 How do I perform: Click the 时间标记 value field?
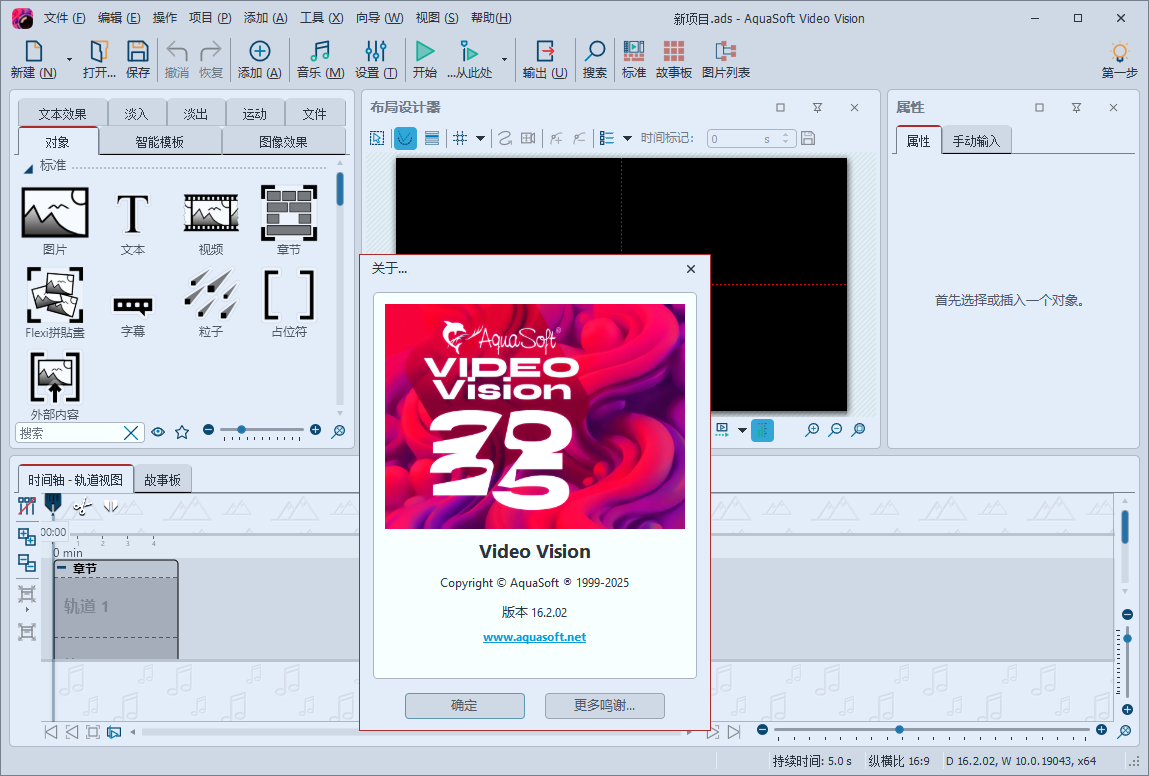point(742,138)
